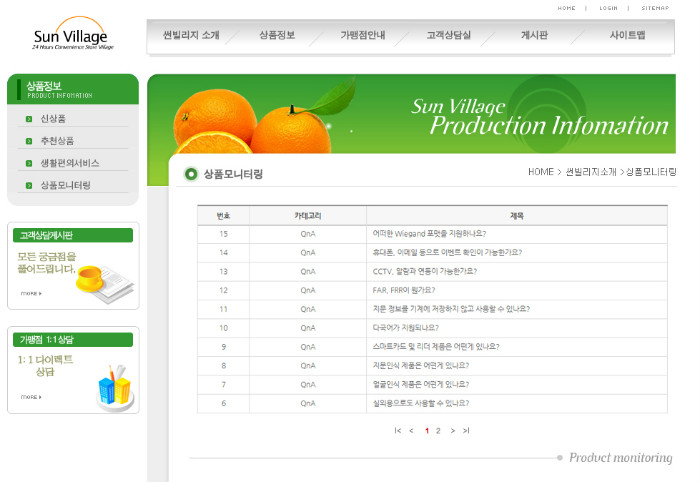
Task: Select 생활편의서비스 in the left sidebar
Action: [x=69, y=163]
